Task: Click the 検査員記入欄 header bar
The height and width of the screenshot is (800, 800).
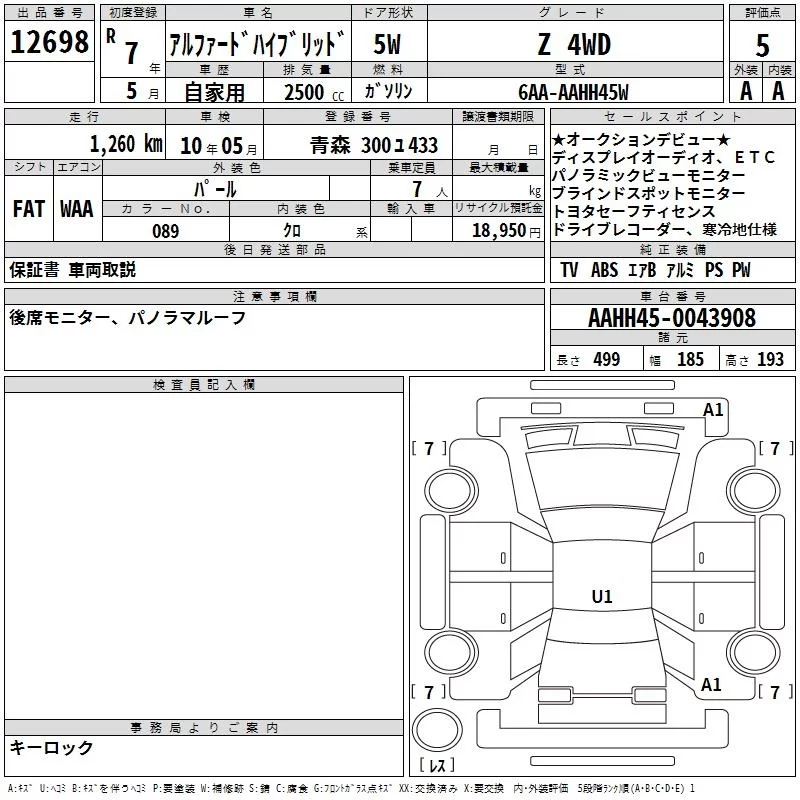Action: click(x=204, y=385)
